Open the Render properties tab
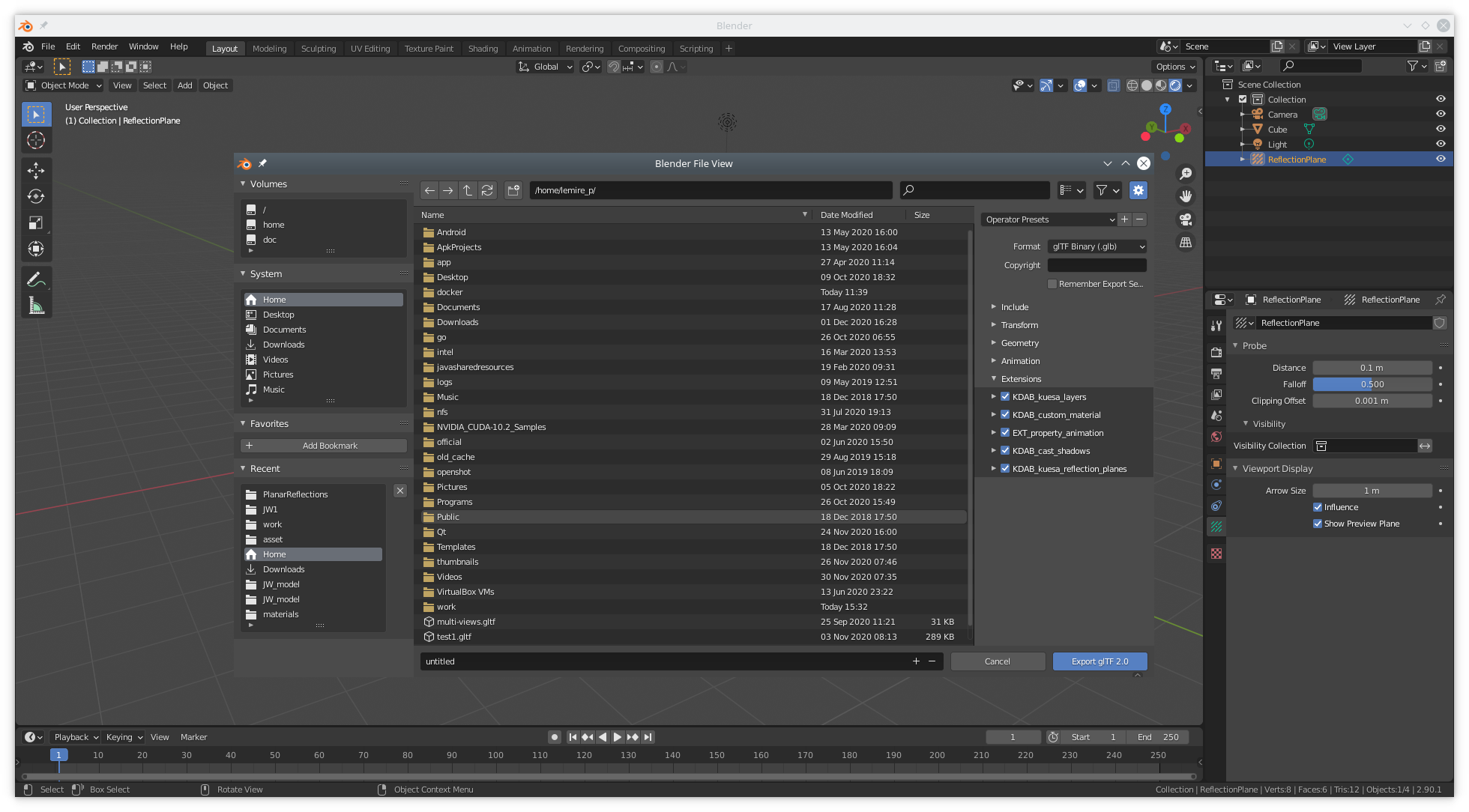 click(1216, 352)
